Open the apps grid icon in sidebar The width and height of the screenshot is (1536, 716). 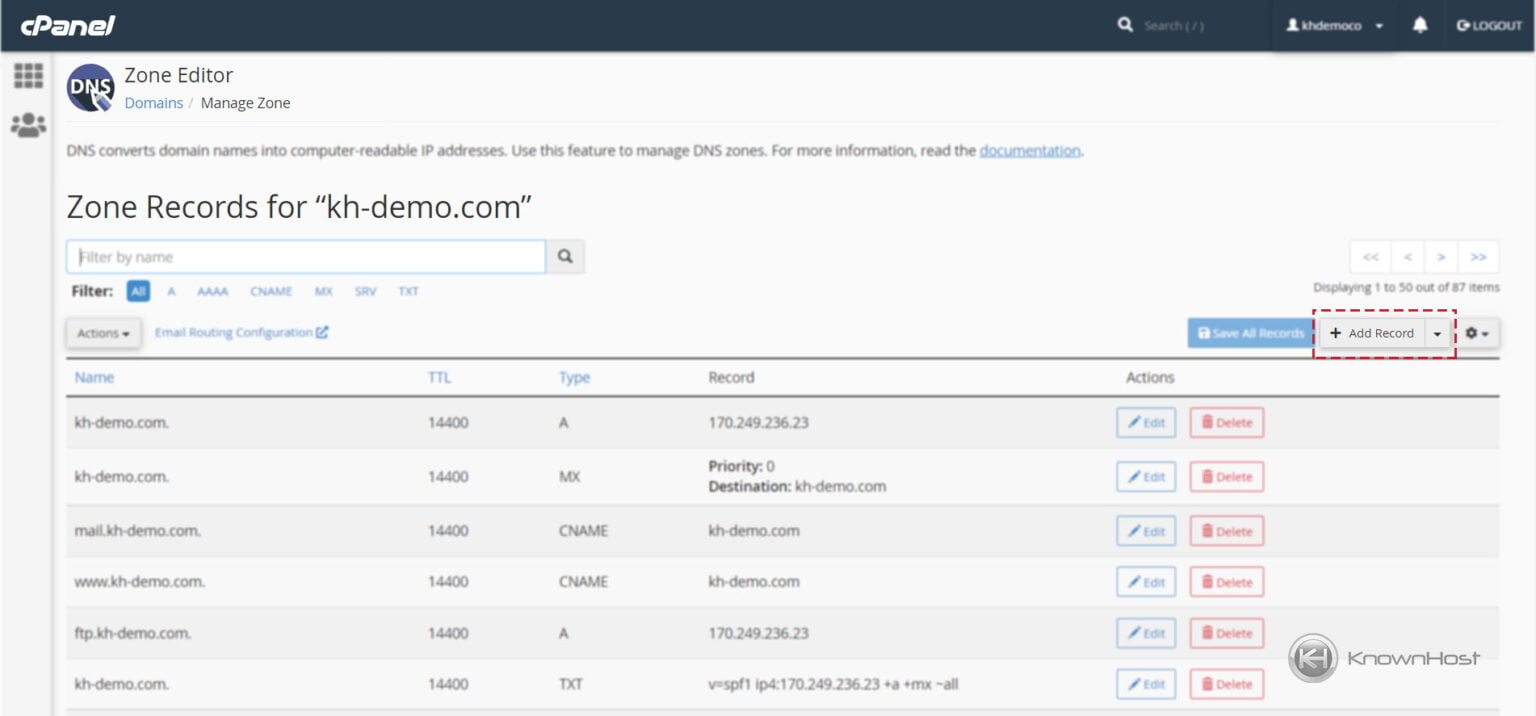pyautogui.click(x=28, y=76)
